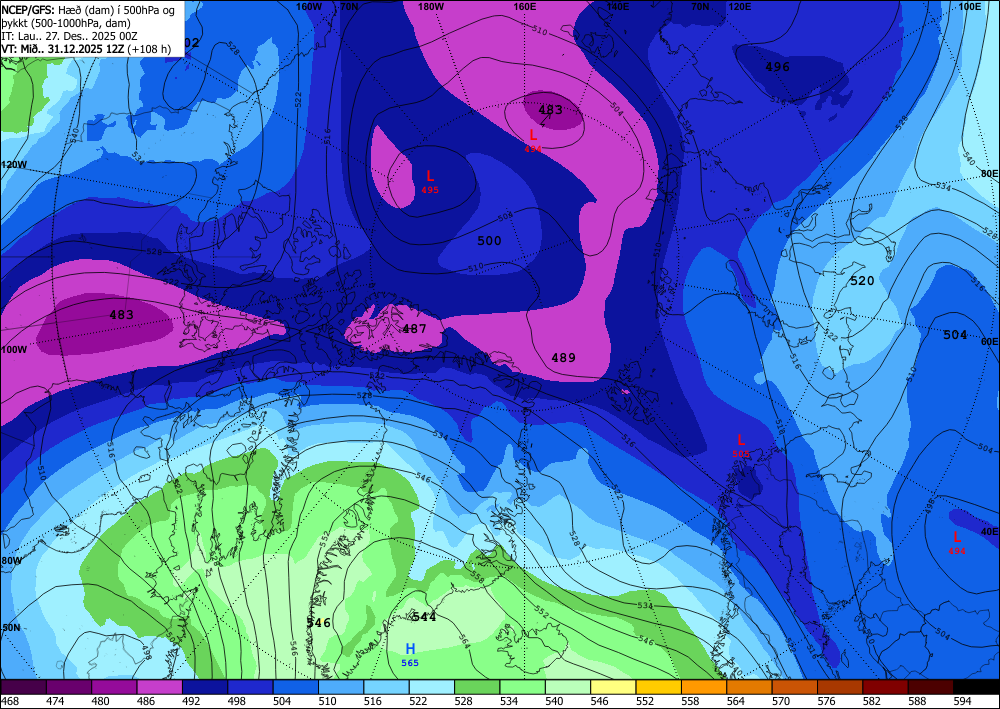Click the bold '544' thickness label
This screenshot has width=1000, height=709.
click(x=424, y=617)
